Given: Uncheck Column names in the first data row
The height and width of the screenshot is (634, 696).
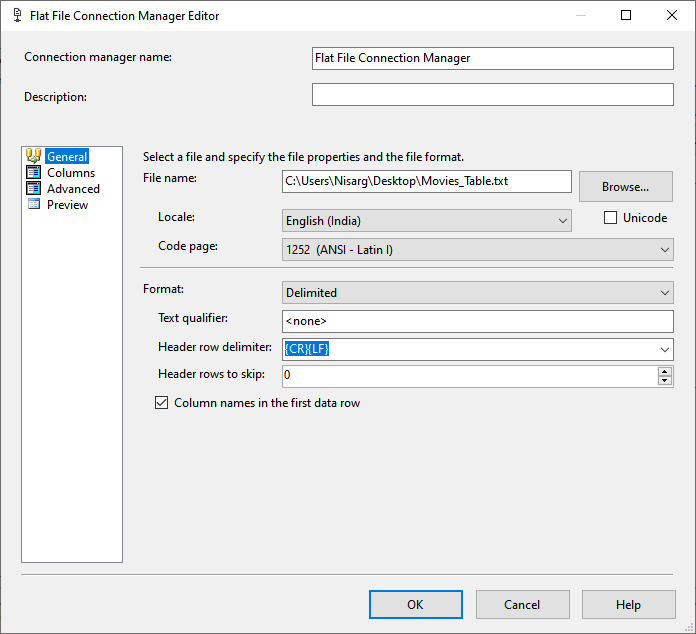Looking at the screenshot, I should [161, 403].
